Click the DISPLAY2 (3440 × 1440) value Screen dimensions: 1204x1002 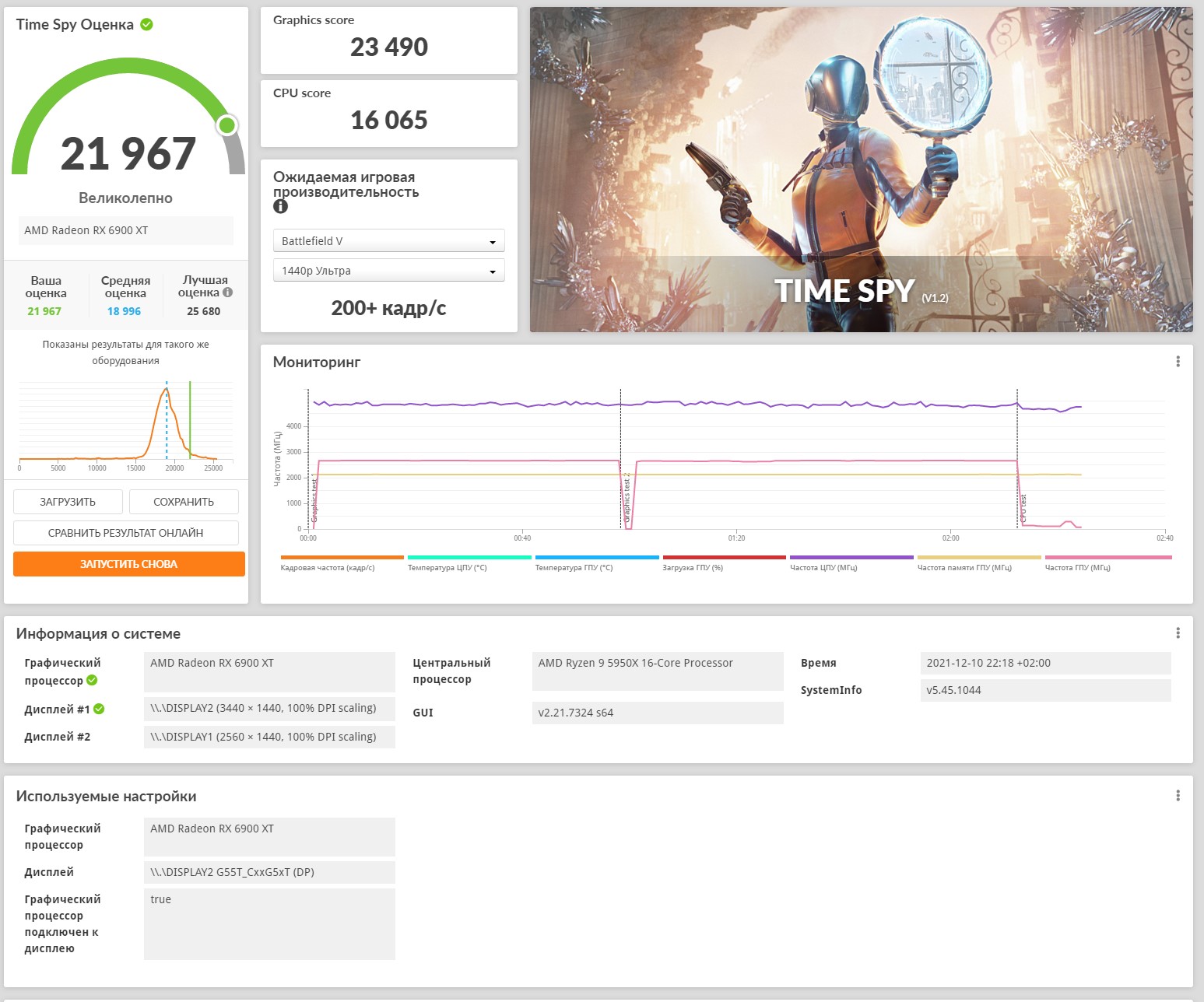coord(269,709)
